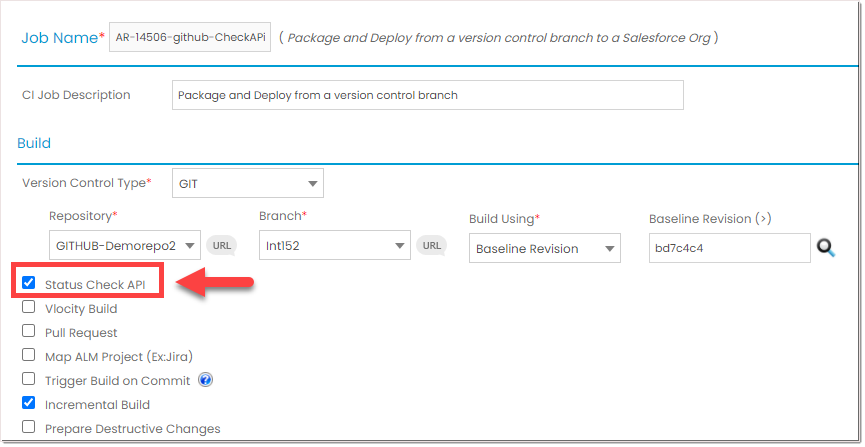Expand the Repository dropdown GITHUB-Demorepo2

[x=125, y=245]
